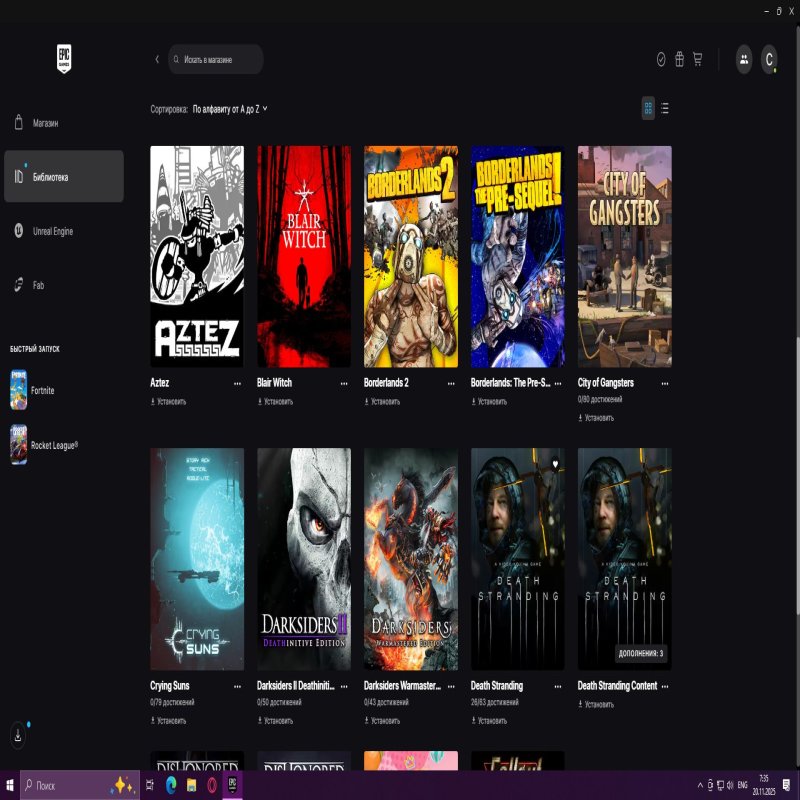Click the store search field
This screenshot has width=800, height=800.
216,59
